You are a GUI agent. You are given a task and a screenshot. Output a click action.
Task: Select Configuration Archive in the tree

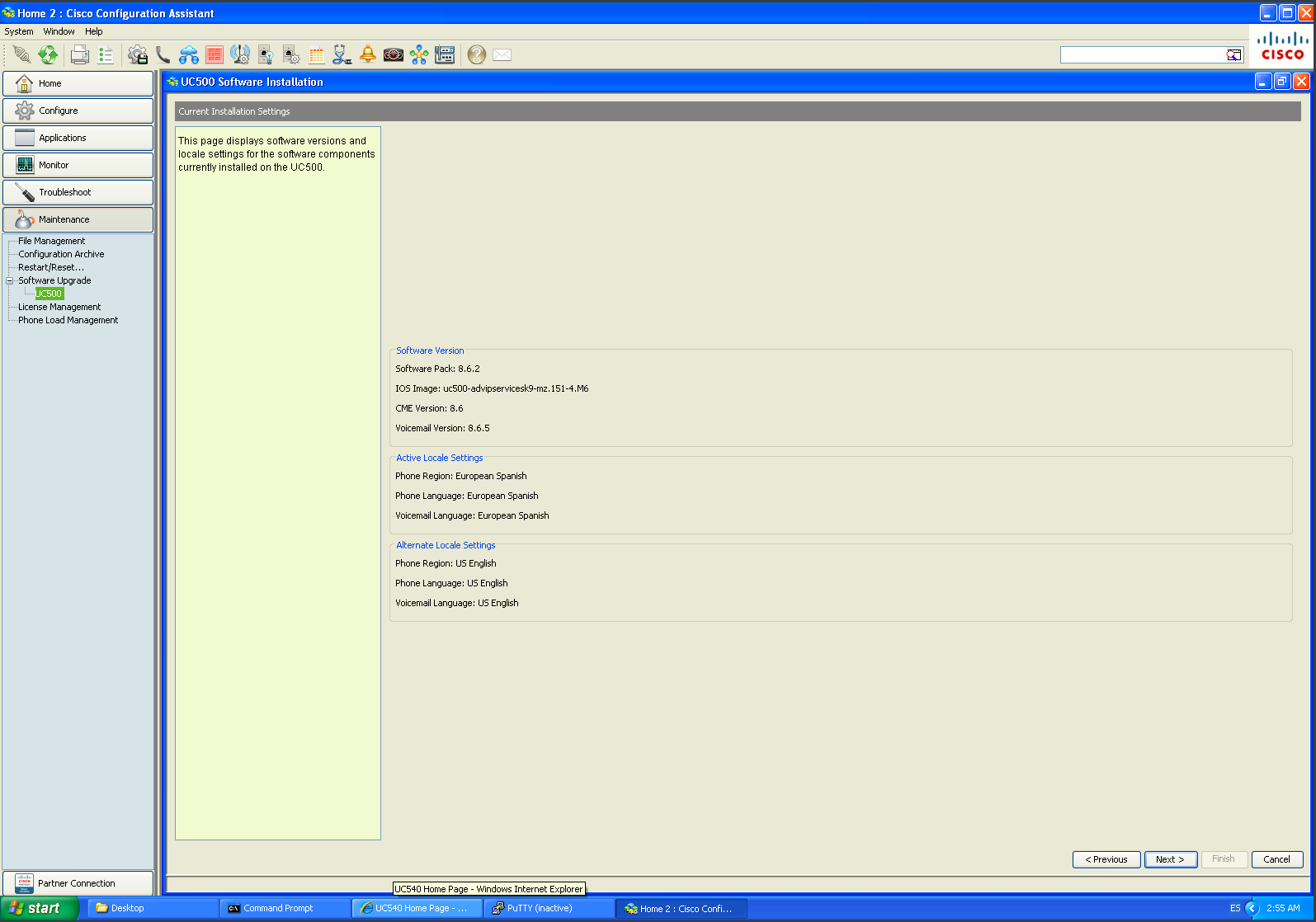61,254
